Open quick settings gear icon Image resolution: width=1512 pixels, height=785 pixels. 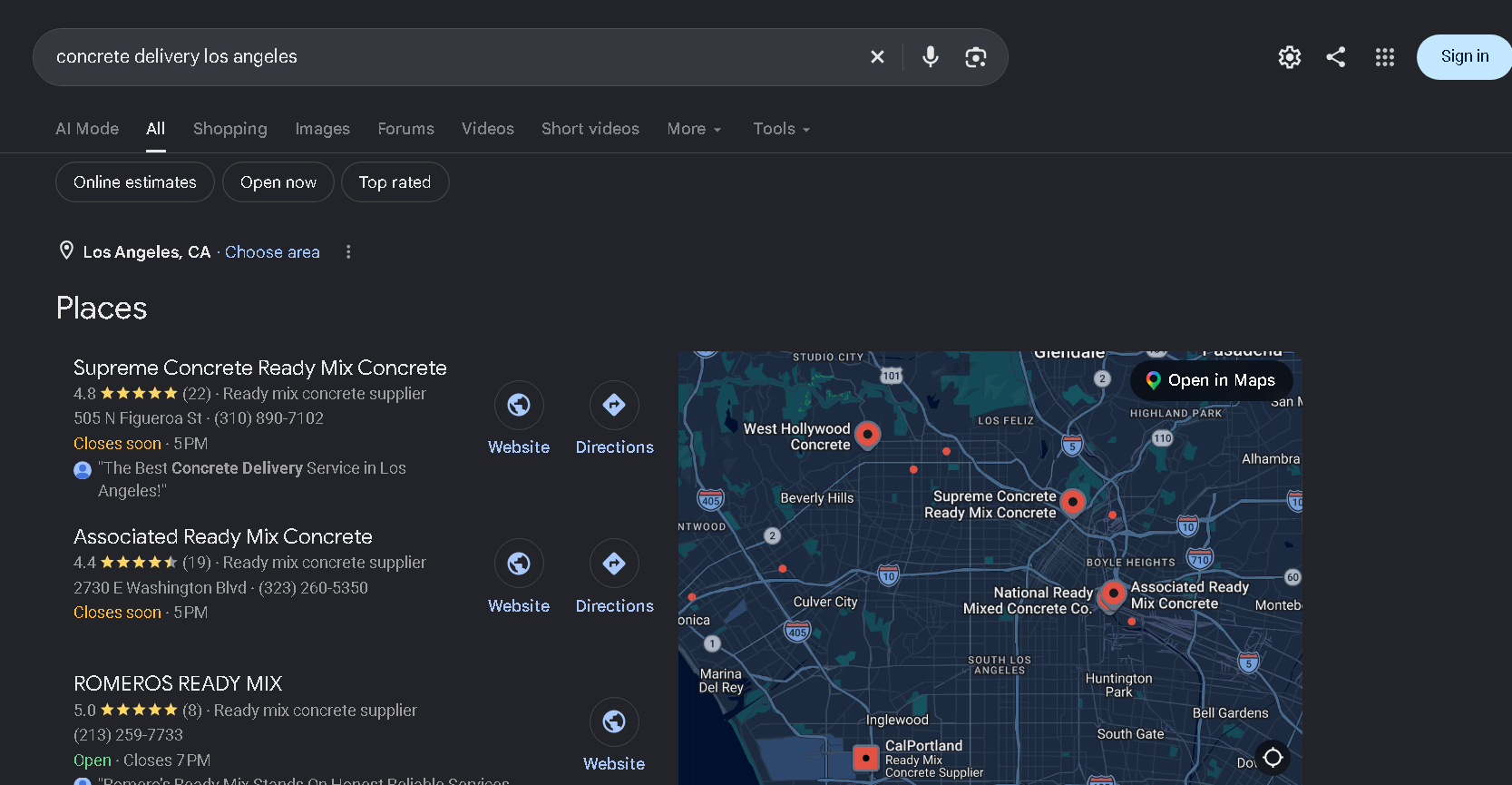[x=1290, y=57]
